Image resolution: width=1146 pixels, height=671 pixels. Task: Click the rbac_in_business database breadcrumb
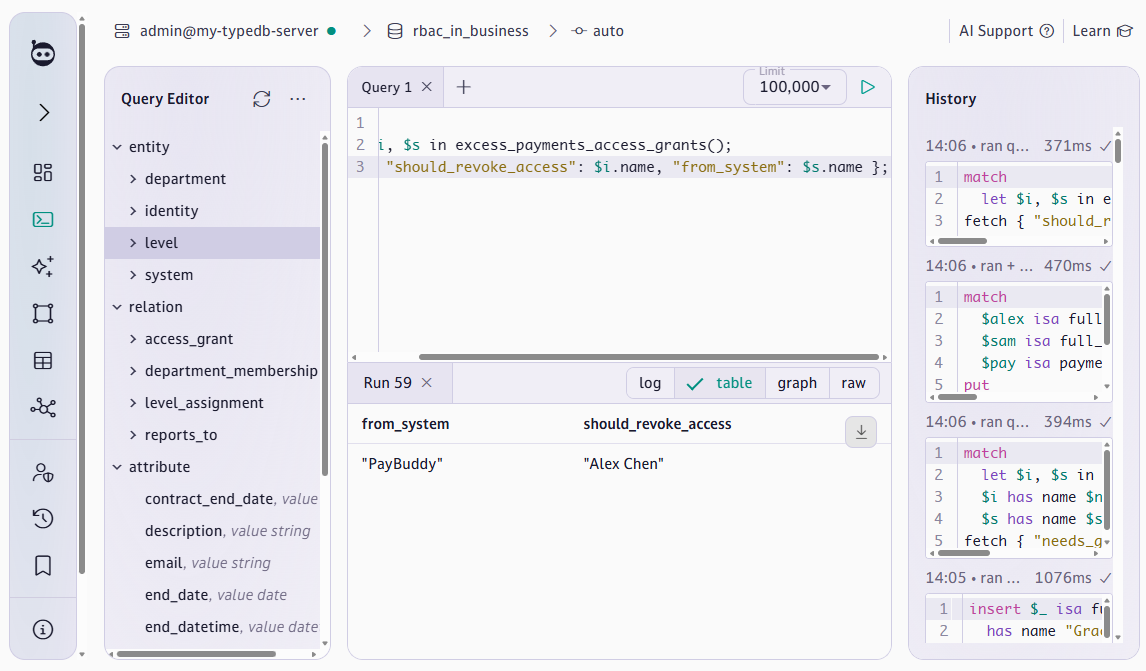pos(471,31)
